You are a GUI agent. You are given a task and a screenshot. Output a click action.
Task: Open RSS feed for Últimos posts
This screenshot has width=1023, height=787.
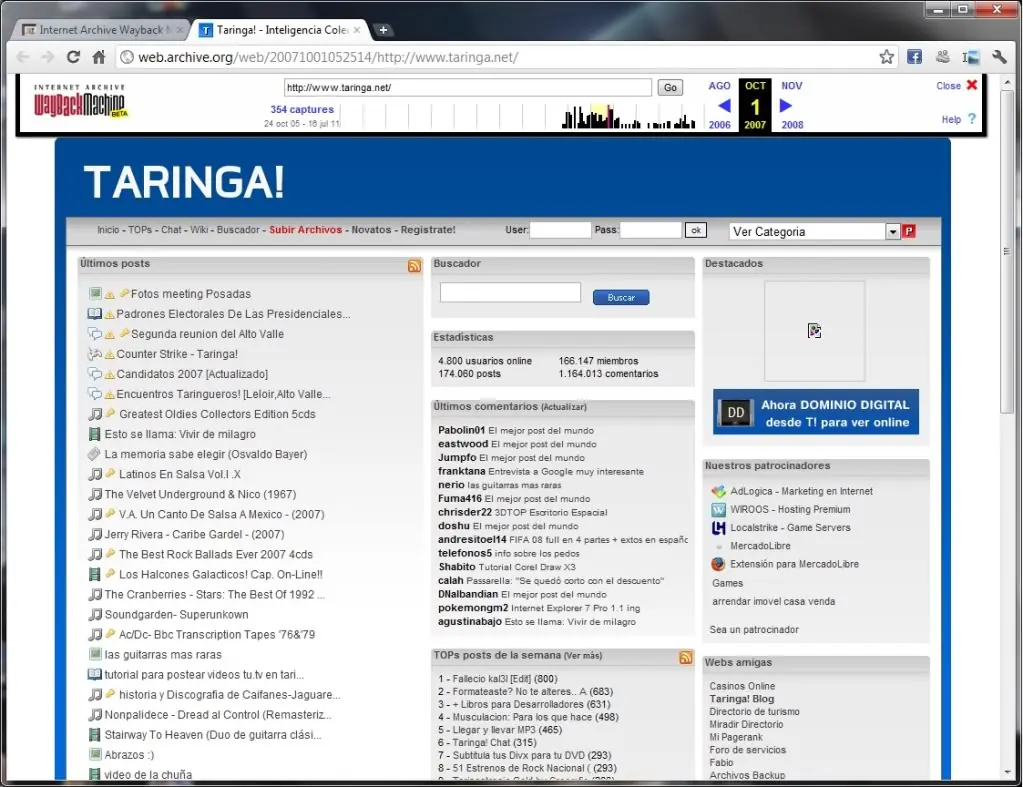(x=414, y=266)
